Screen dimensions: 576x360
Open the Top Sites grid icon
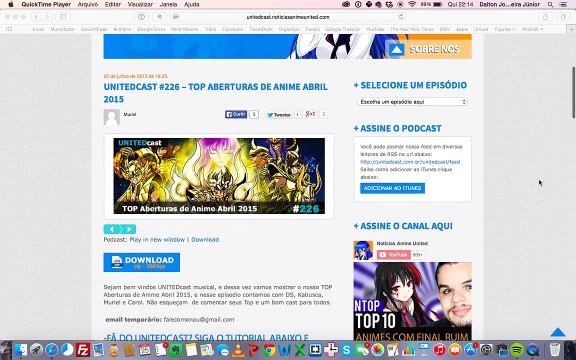[x=9, y=29]
